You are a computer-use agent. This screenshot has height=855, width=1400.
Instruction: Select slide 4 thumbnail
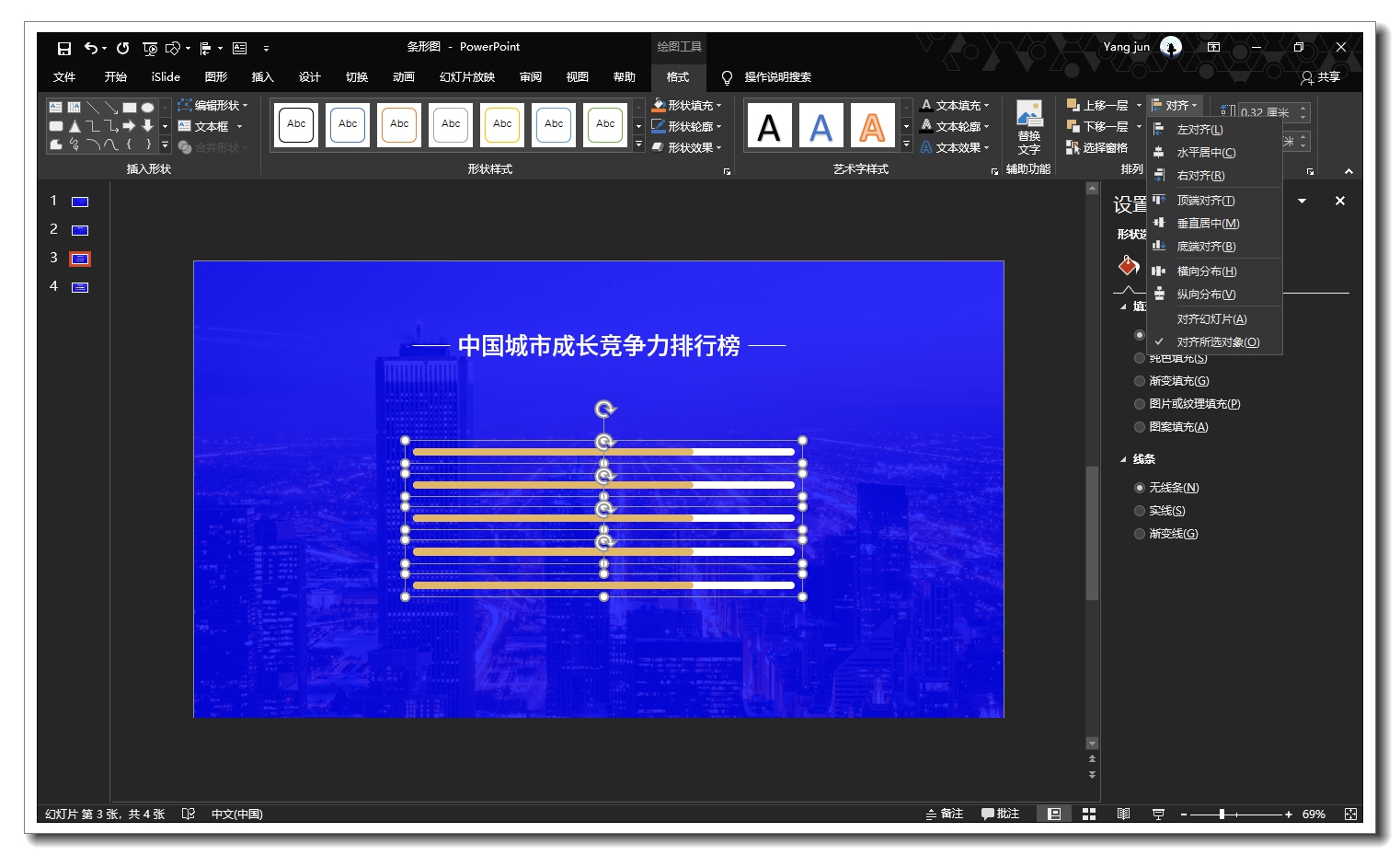point(80,287)
